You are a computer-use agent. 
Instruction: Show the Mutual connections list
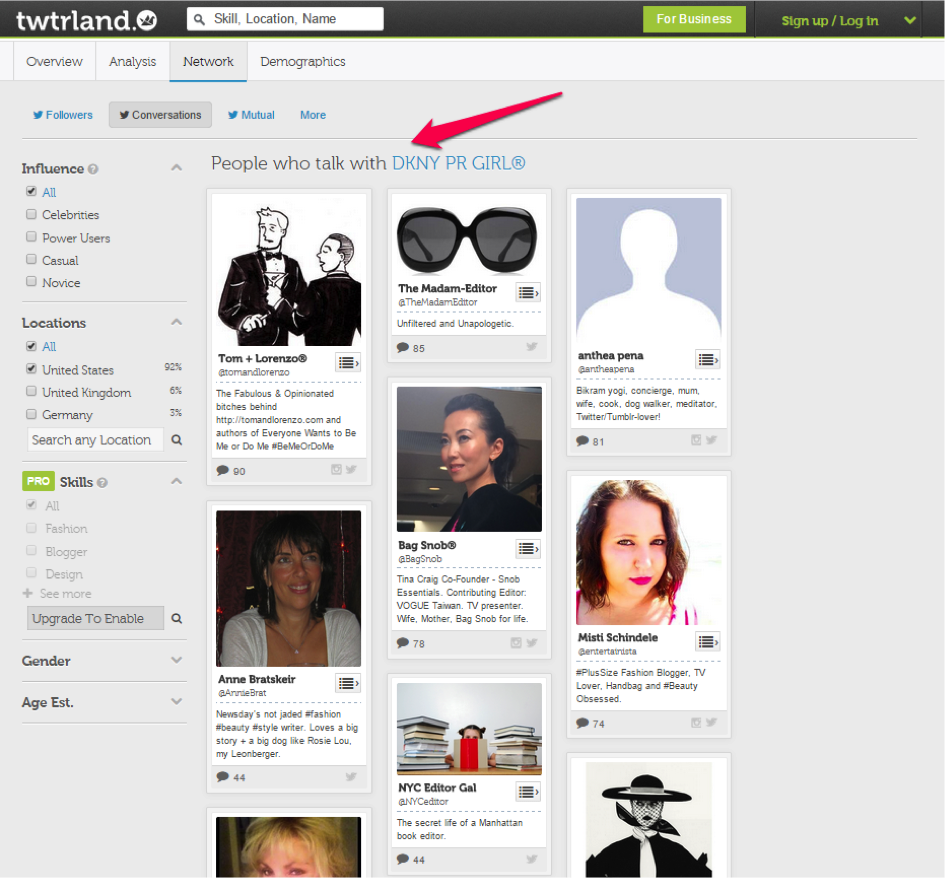251,115
